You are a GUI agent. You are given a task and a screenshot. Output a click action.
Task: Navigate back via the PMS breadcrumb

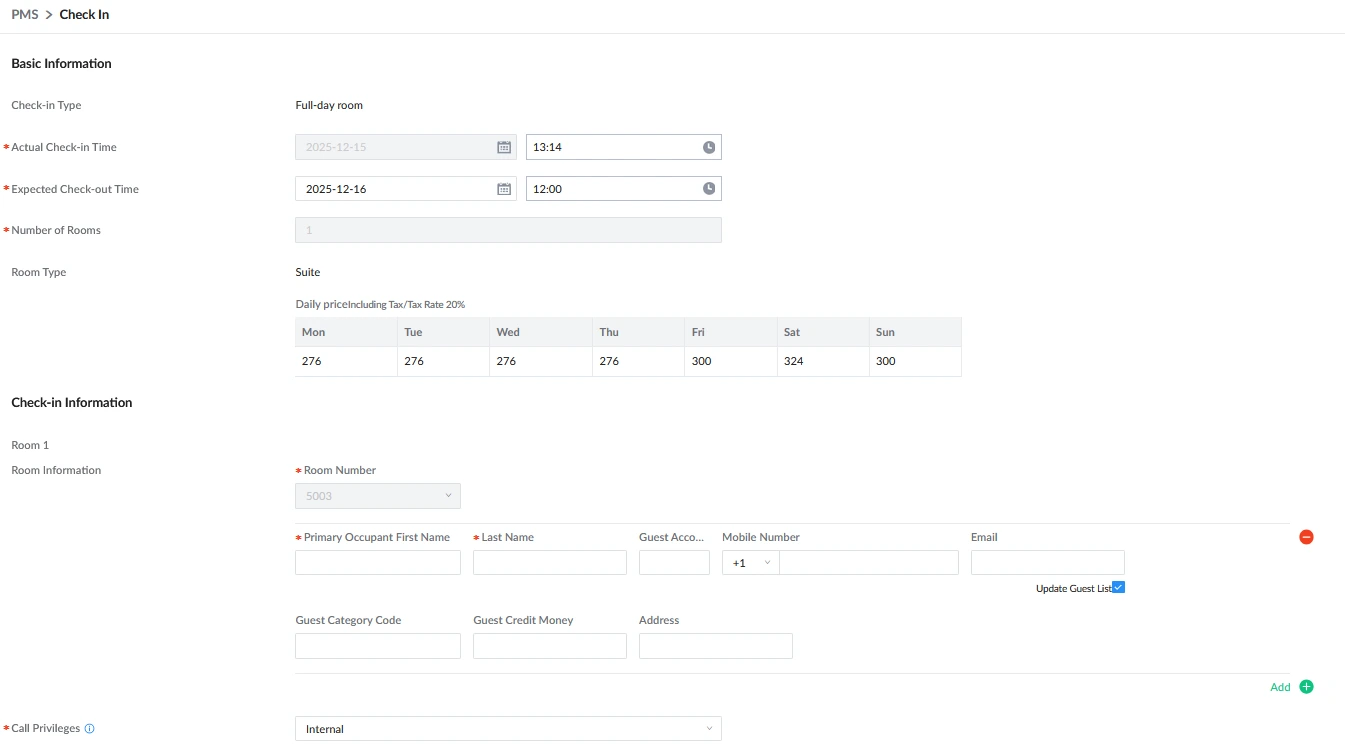click(24, 14)
